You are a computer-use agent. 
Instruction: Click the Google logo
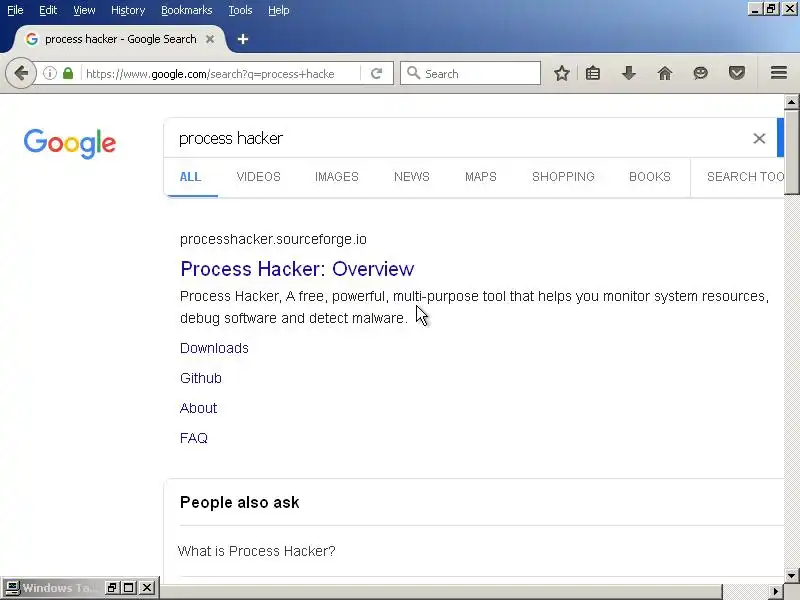70,143
